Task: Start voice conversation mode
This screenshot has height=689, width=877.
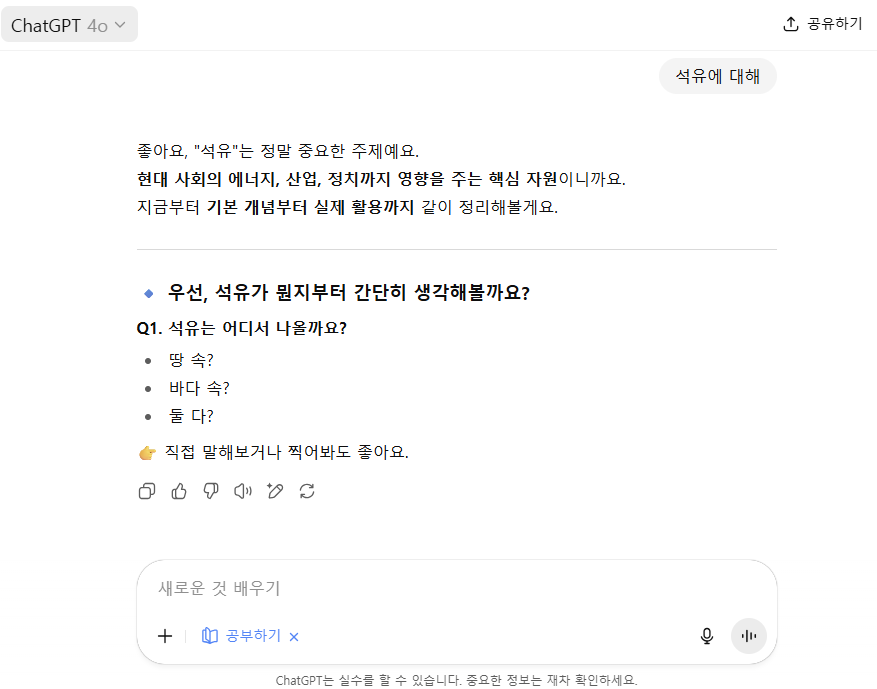Action: click(x=748, y=635)
